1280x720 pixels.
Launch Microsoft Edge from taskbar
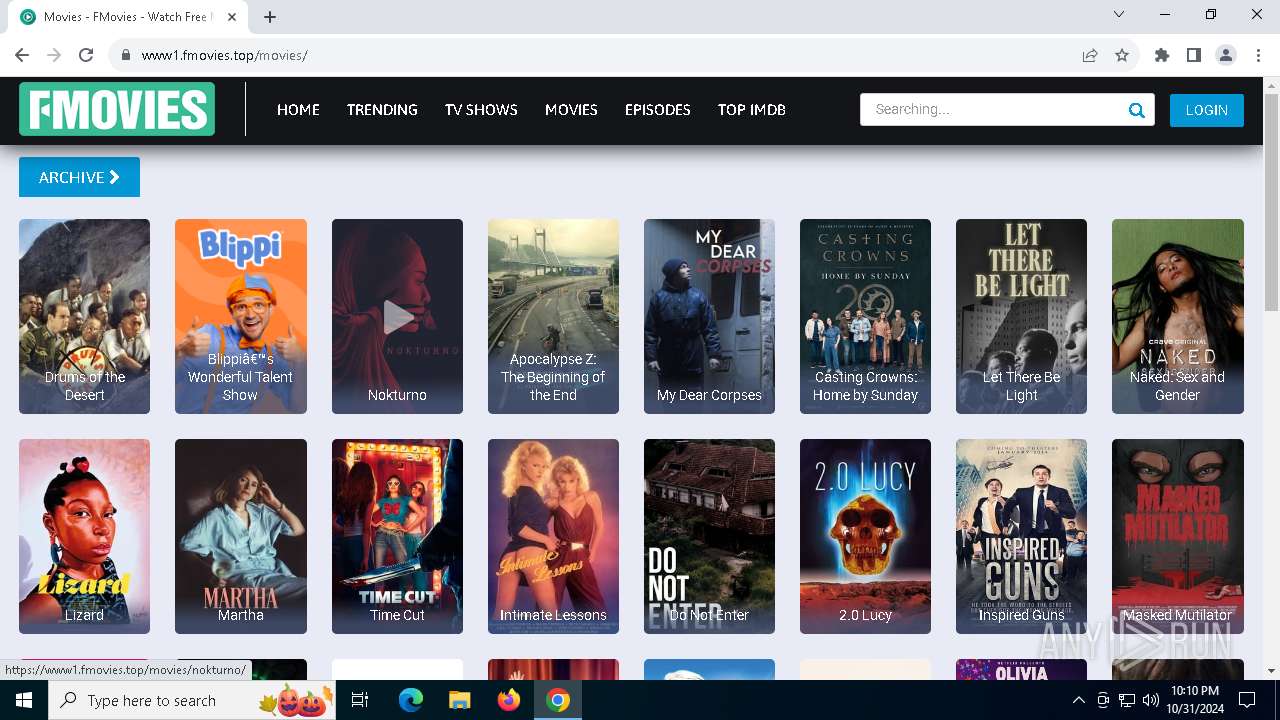(x=411, y=700)
